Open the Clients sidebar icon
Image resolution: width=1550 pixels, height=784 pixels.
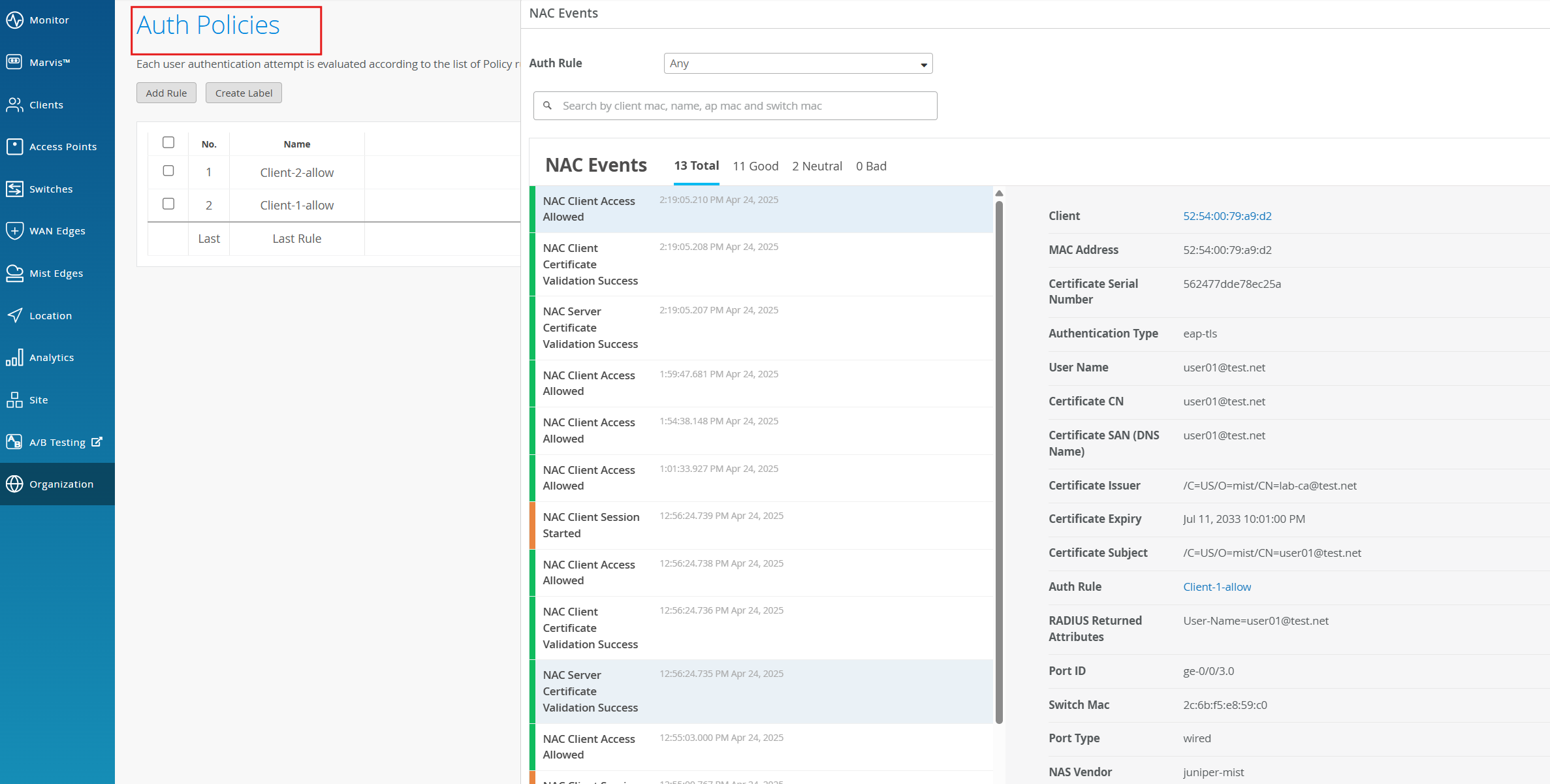14,104
